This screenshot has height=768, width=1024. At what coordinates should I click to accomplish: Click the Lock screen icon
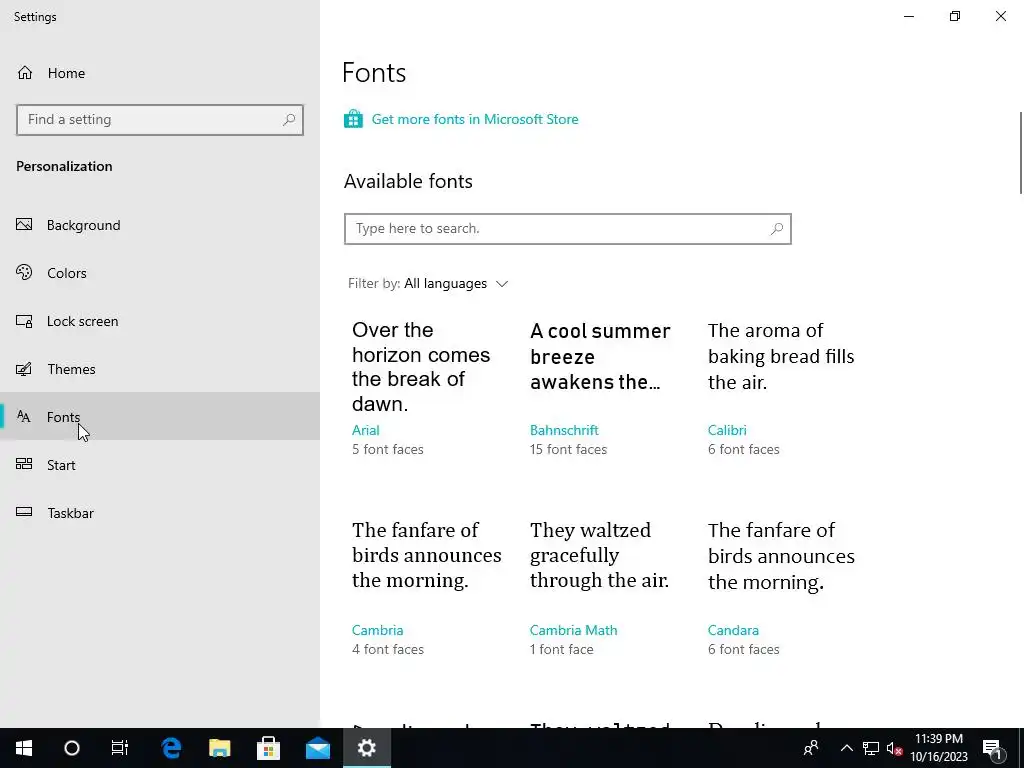pos(24,321)
